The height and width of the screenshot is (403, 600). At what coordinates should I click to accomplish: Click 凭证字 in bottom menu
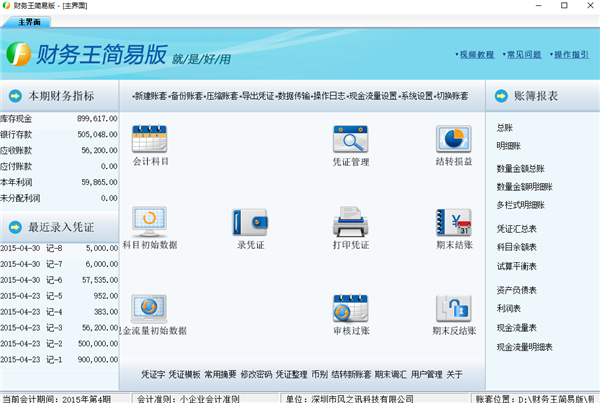click(153, 374)
